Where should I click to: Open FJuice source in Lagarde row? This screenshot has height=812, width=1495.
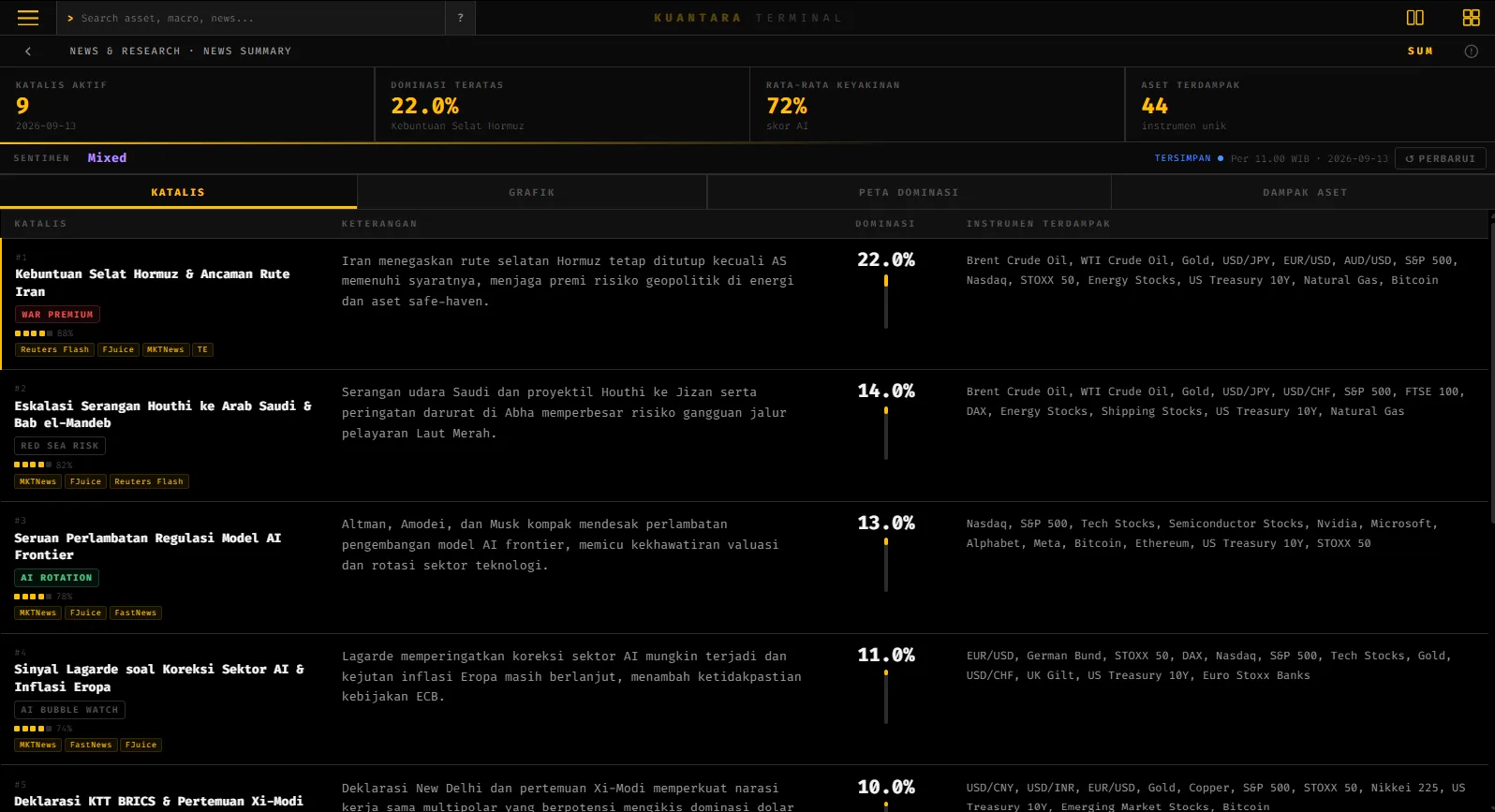[x=141, y=746]
